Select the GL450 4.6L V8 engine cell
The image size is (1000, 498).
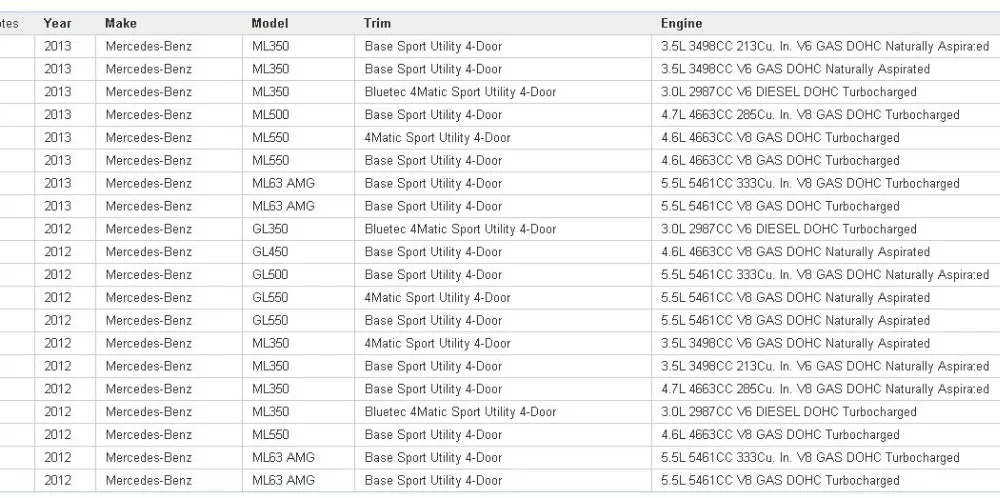pos(826,253)
